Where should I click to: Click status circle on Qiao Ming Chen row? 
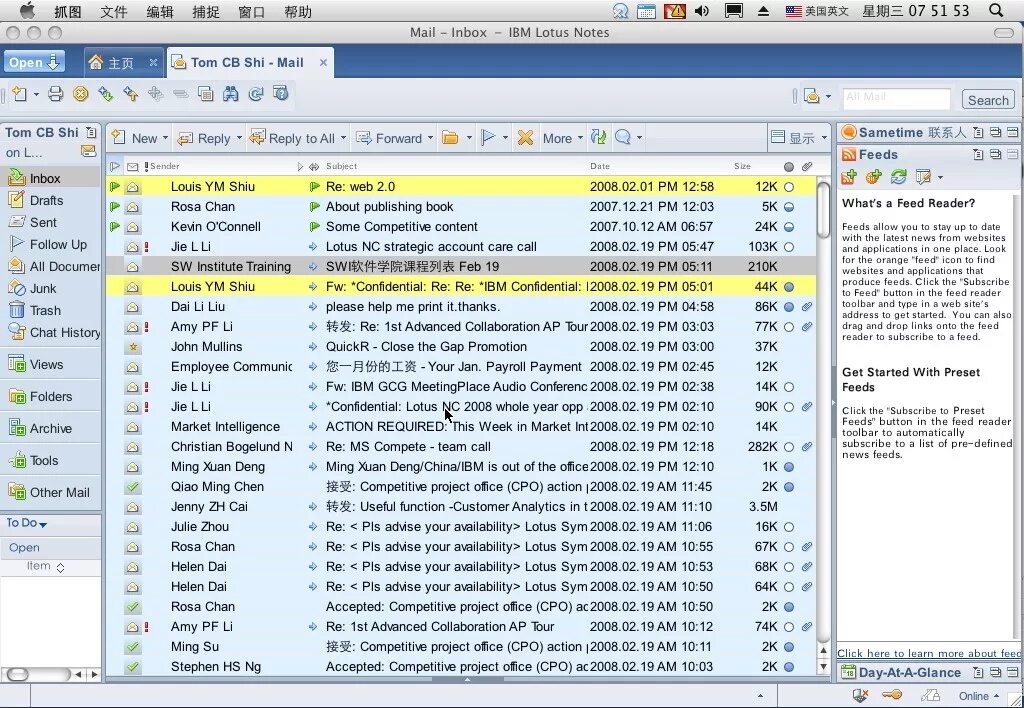(789, 487)
